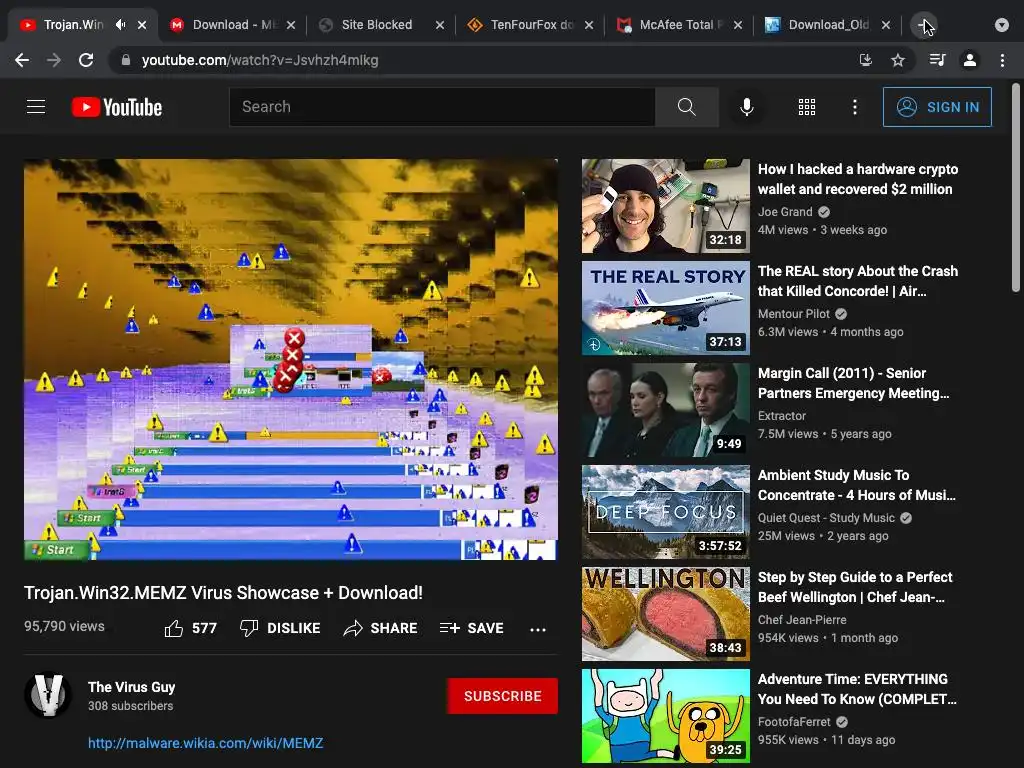View site lock information
Screen dimensions: 1024x768
126,60
